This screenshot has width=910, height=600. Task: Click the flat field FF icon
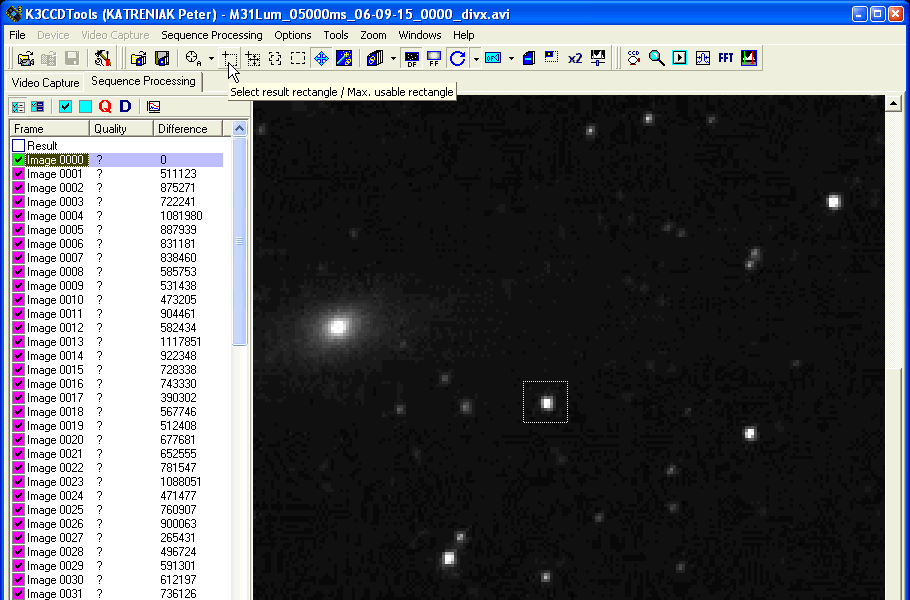tap(434, 58)
